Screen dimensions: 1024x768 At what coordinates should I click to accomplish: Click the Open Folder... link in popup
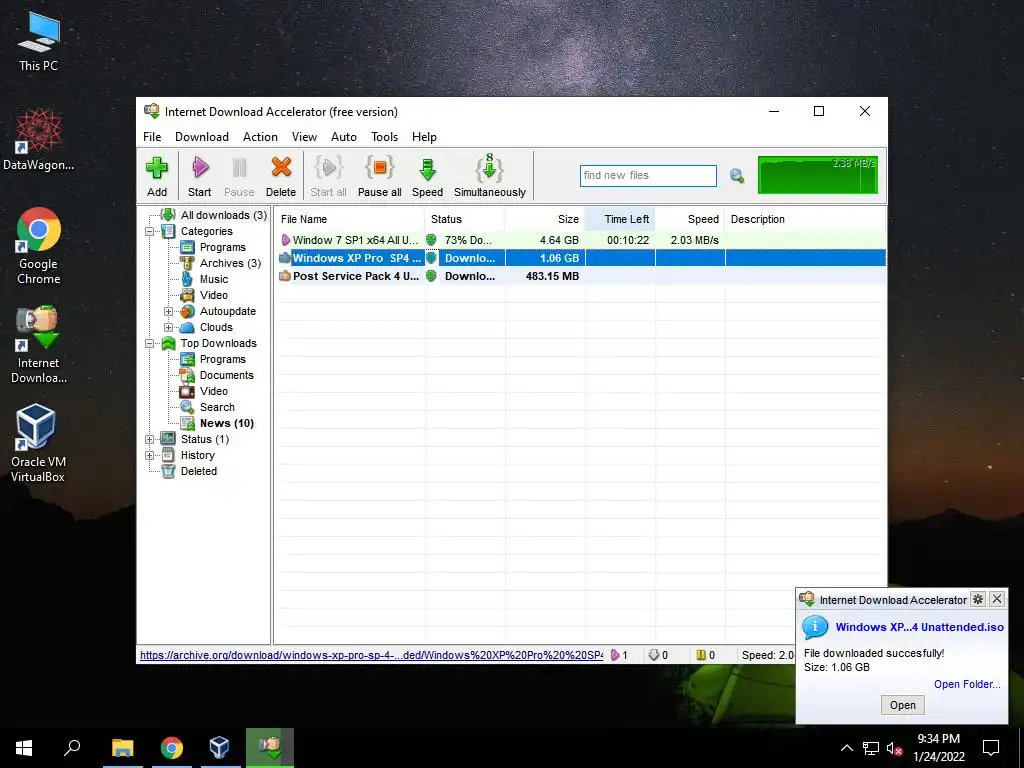pos(967,684)
